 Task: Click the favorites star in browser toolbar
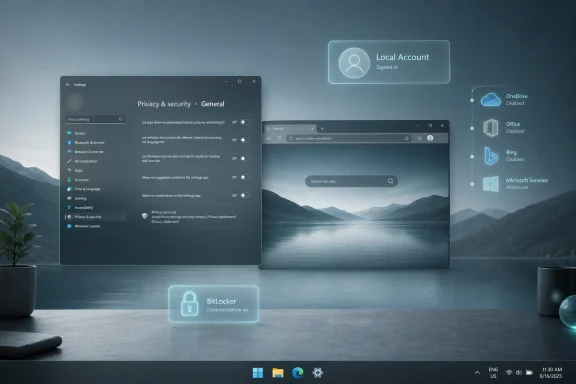tap(419, 138)
